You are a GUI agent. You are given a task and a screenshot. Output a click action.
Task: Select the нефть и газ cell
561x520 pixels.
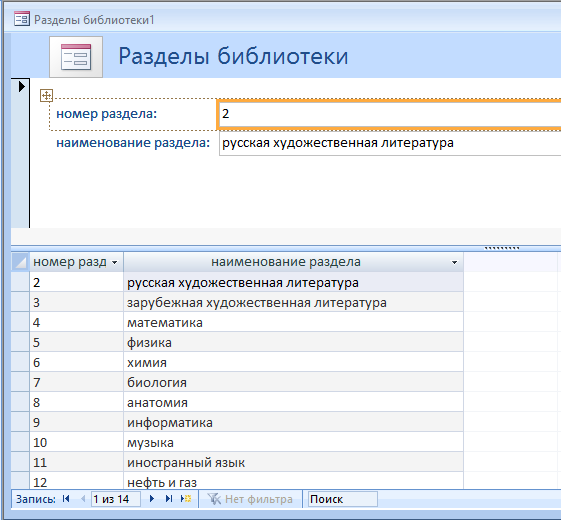293,481
